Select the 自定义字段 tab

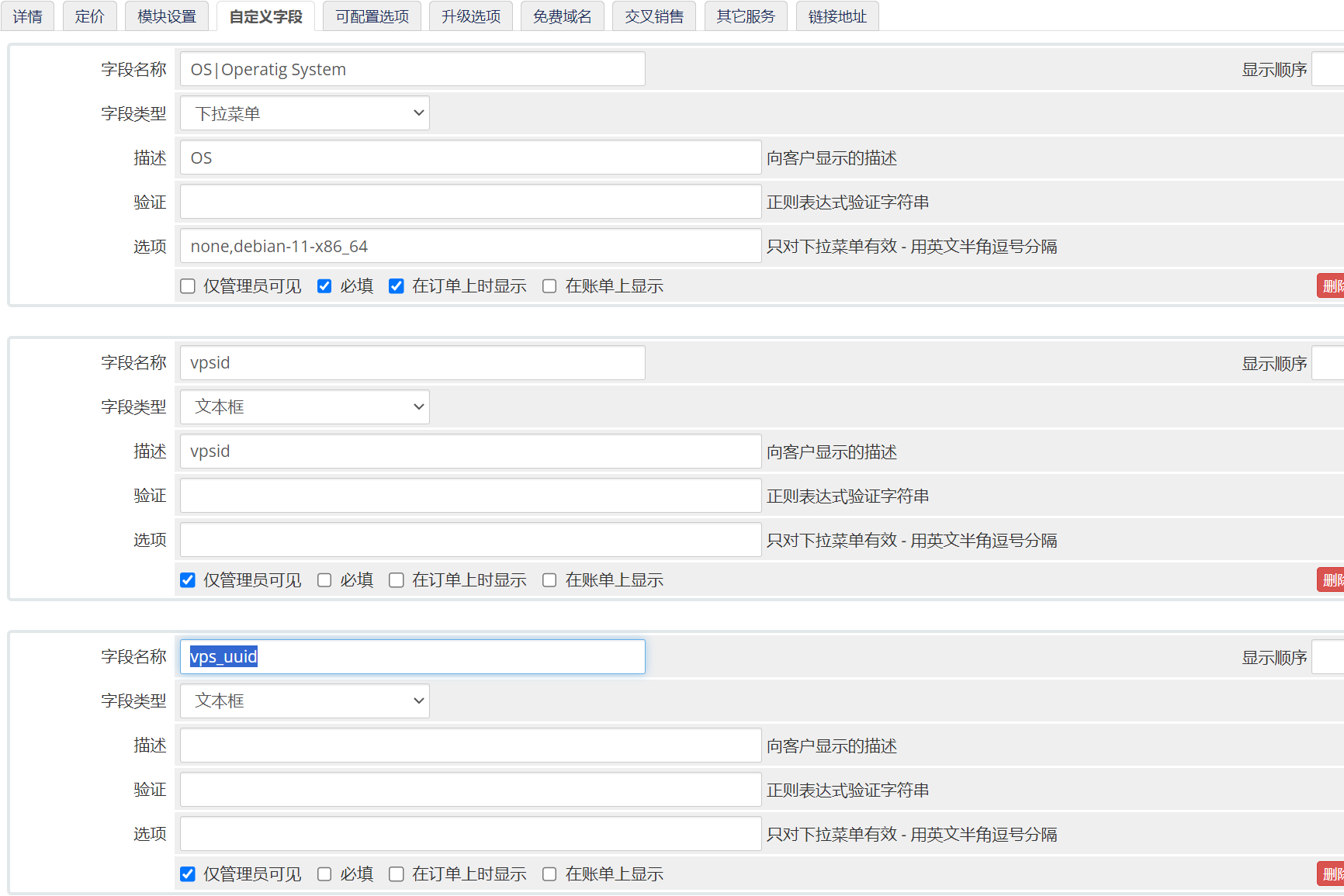coord(265,16)
